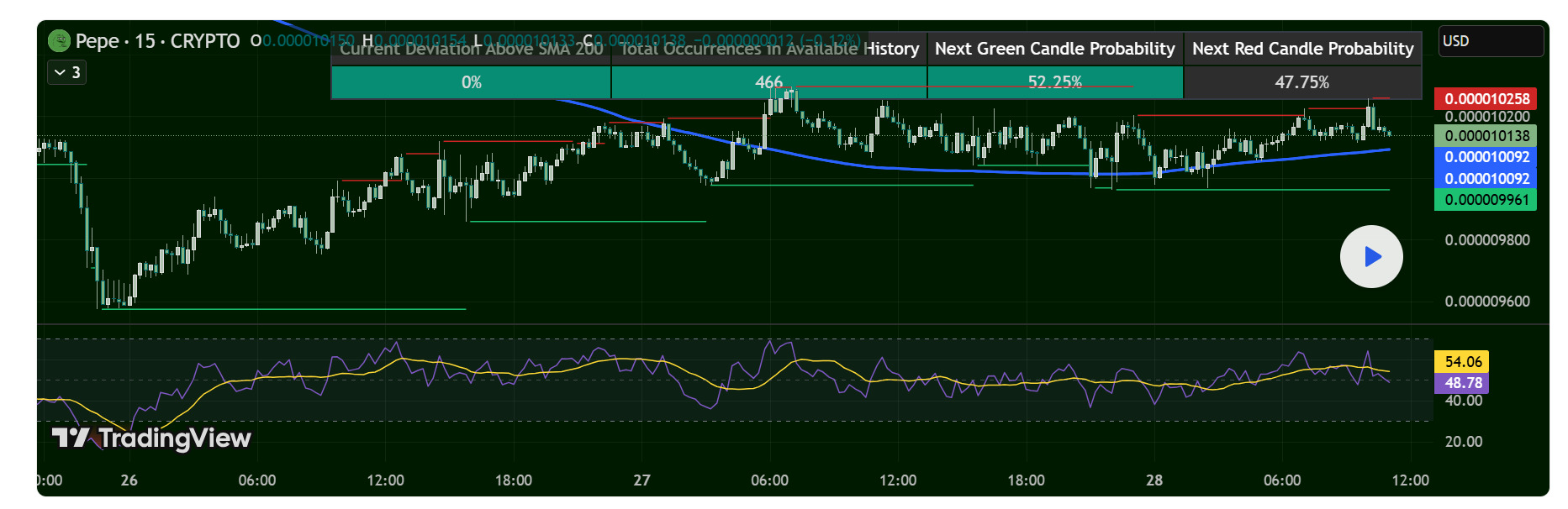Click the yellow RSI average value 54.06
The image size is (1568, 509).
click(x=1462, y=361)
